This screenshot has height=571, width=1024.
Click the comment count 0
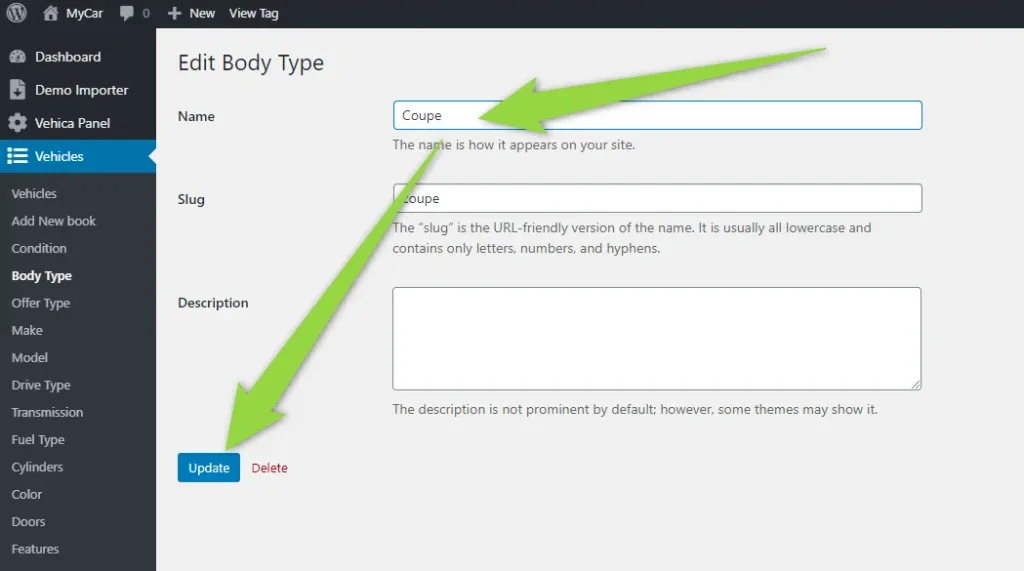[146, 14]
